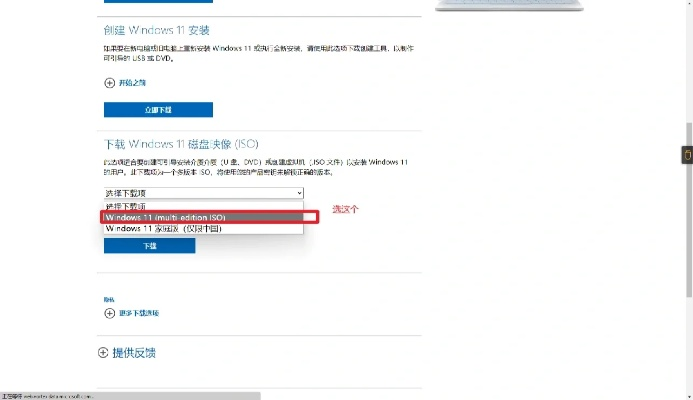This screenshot has width=693, height=400.
Task: Click the plus icon beside 开始之前
Action: [109, 82]
